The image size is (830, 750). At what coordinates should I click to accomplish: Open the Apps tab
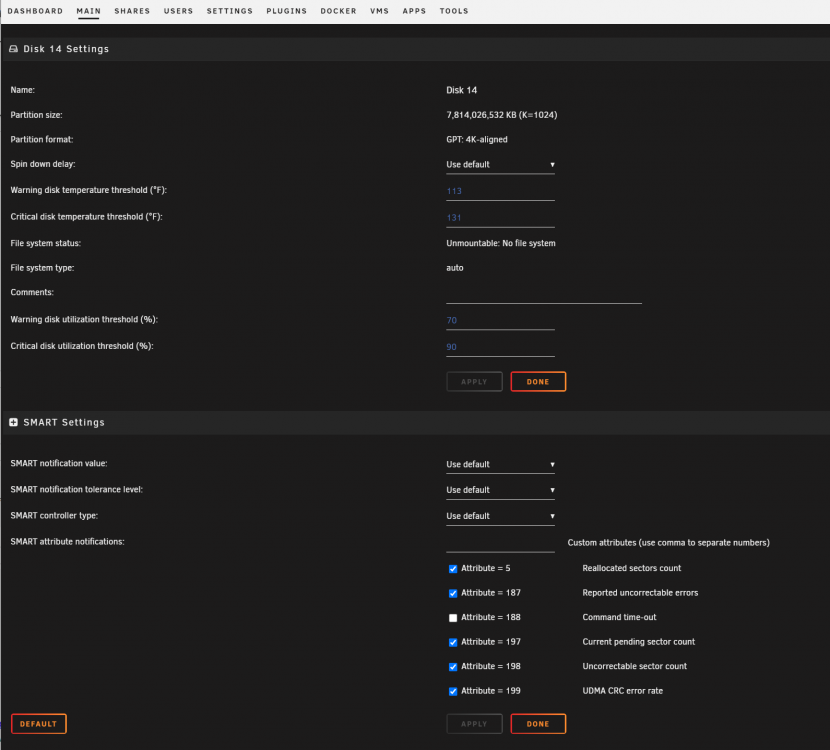[414, 11]
